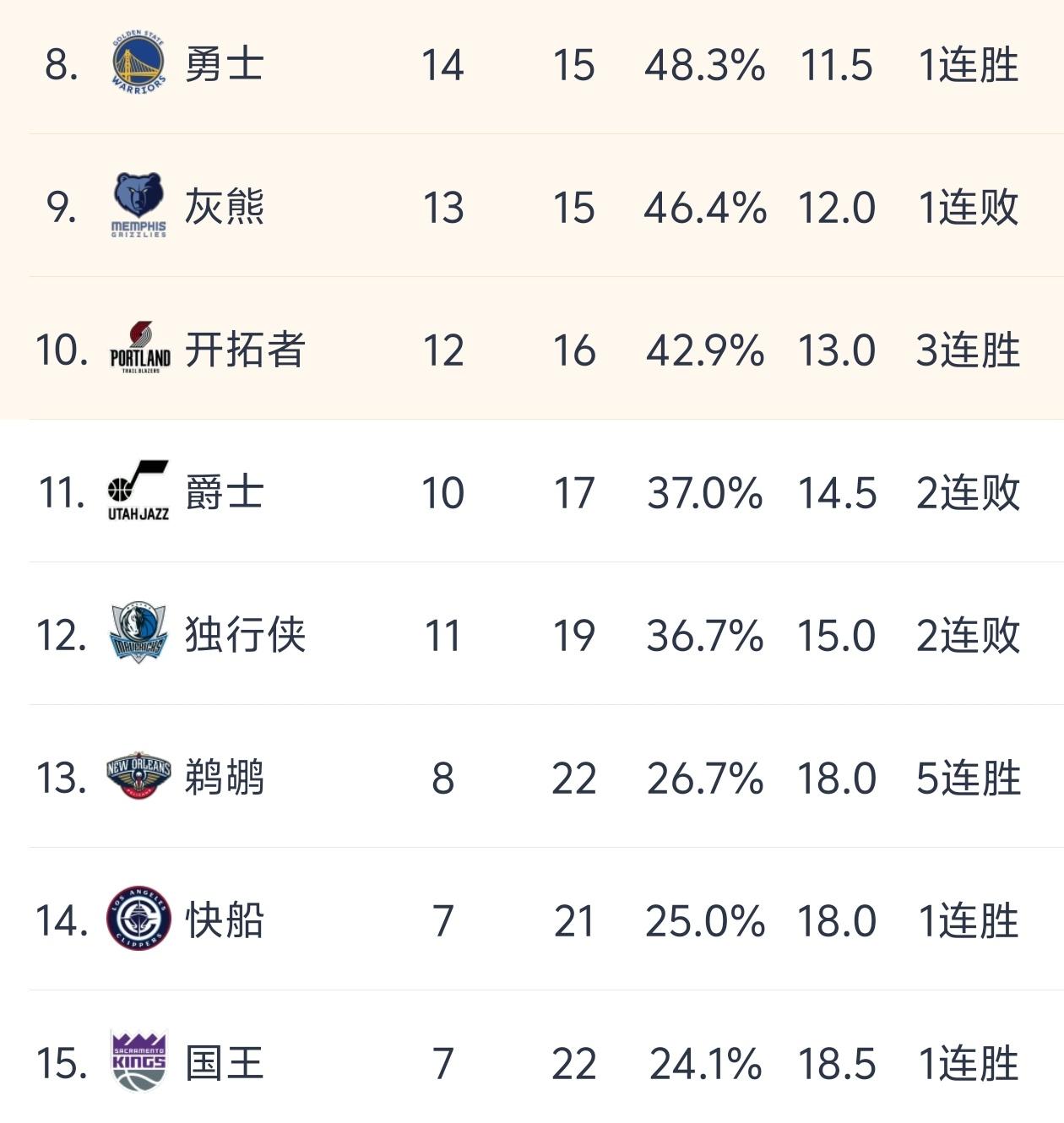Select rank number 10. row
Screen dimensions: 1064x1123
click(x=62, y=350)
